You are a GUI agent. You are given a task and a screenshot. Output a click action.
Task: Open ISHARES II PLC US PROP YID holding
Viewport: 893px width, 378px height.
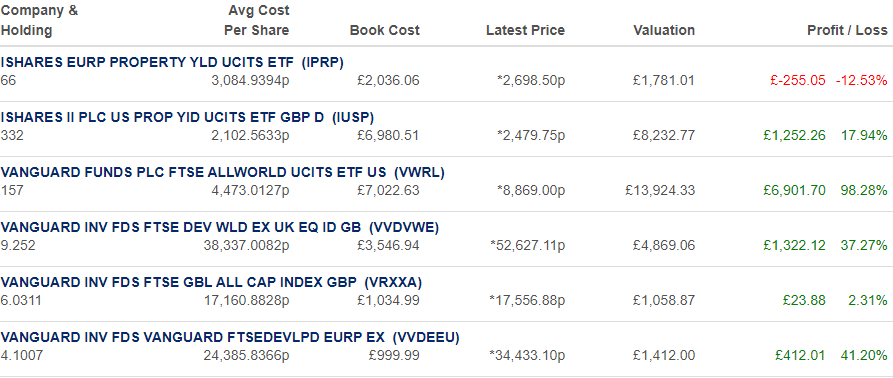click(x=187, y=117)
